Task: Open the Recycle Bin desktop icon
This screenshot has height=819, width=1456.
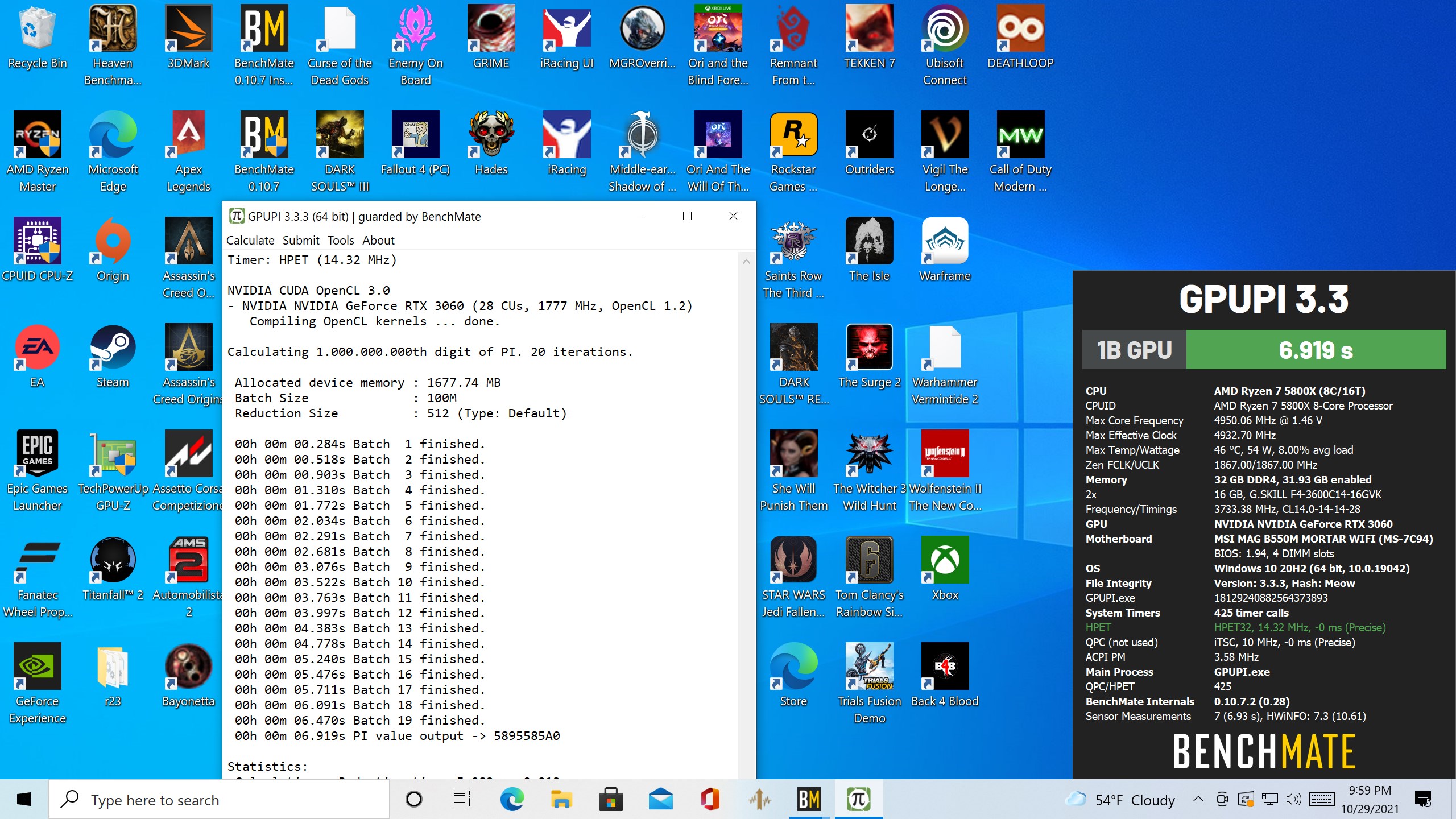Action: pos(38,38)
